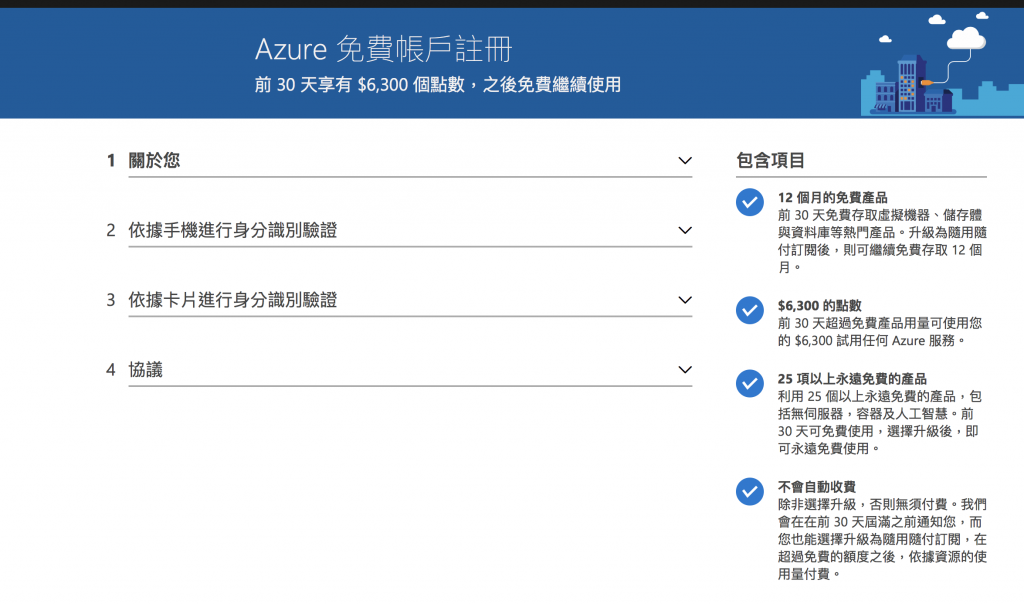The image size is (1024, 604).
Task: Open step 1 關於您 heading
Action: (x=154, y=161)
